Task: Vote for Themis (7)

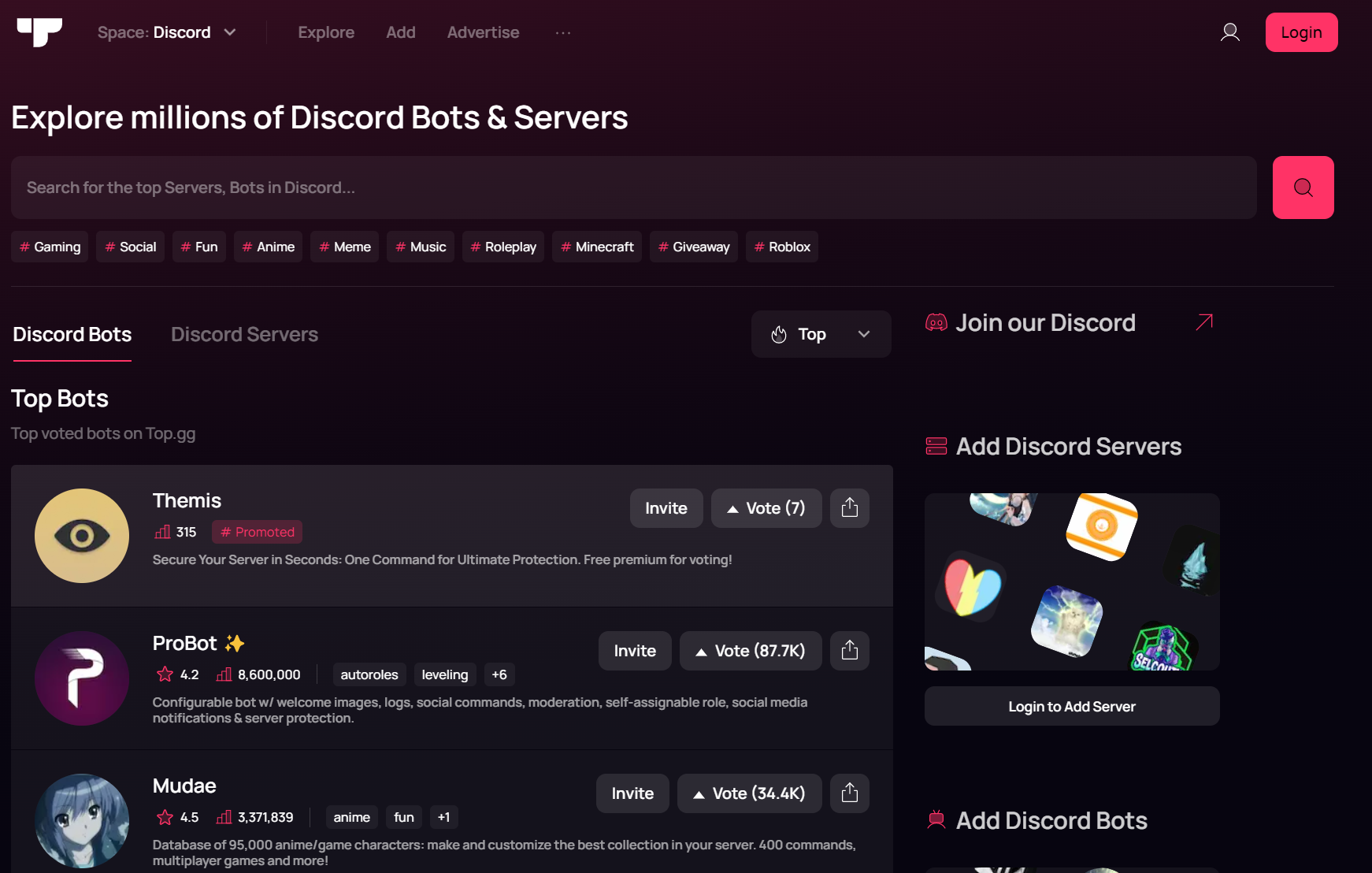Action: 766,508
